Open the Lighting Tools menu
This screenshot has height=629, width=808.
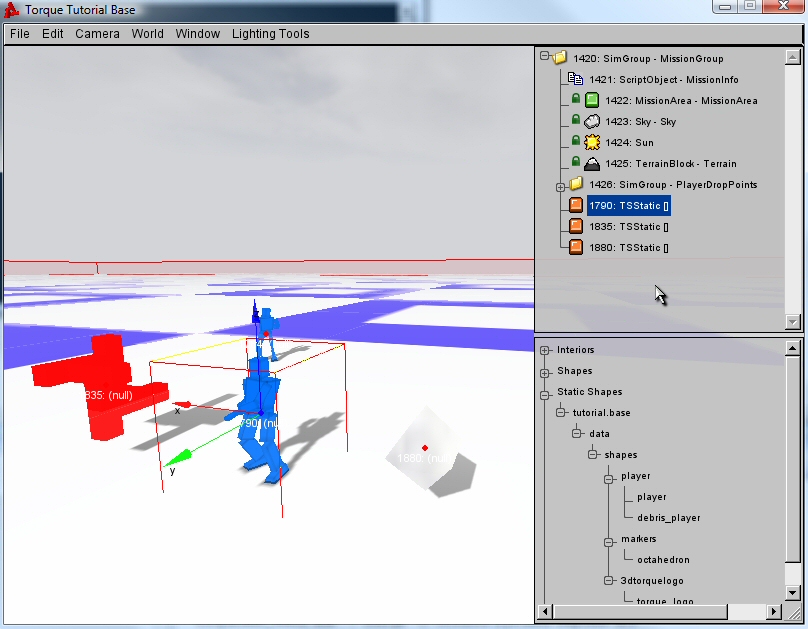pos(270,34)
